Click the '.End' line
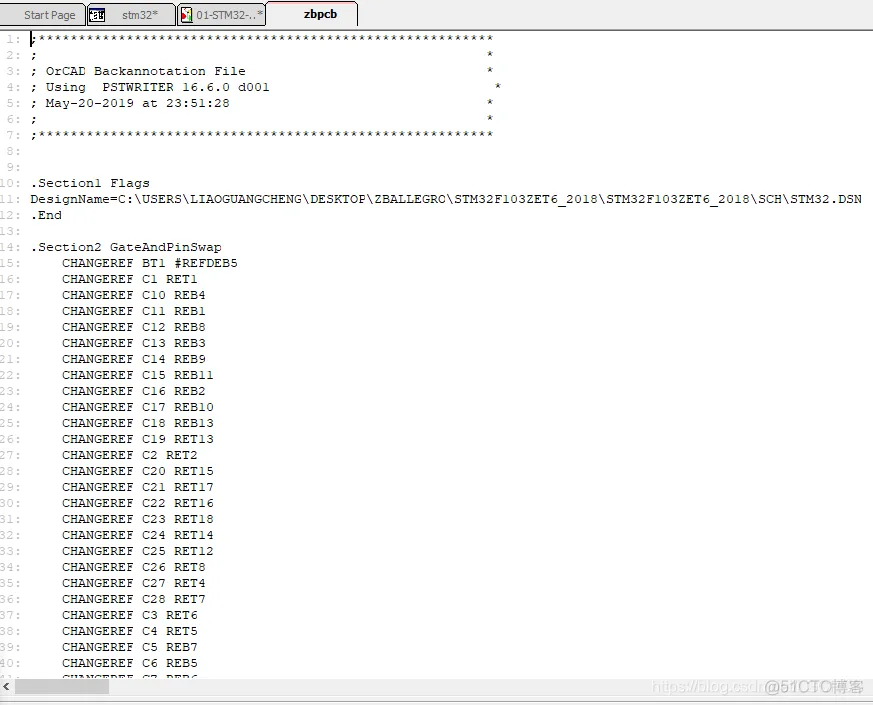The image size is (873, 705). tap(46, 216)
